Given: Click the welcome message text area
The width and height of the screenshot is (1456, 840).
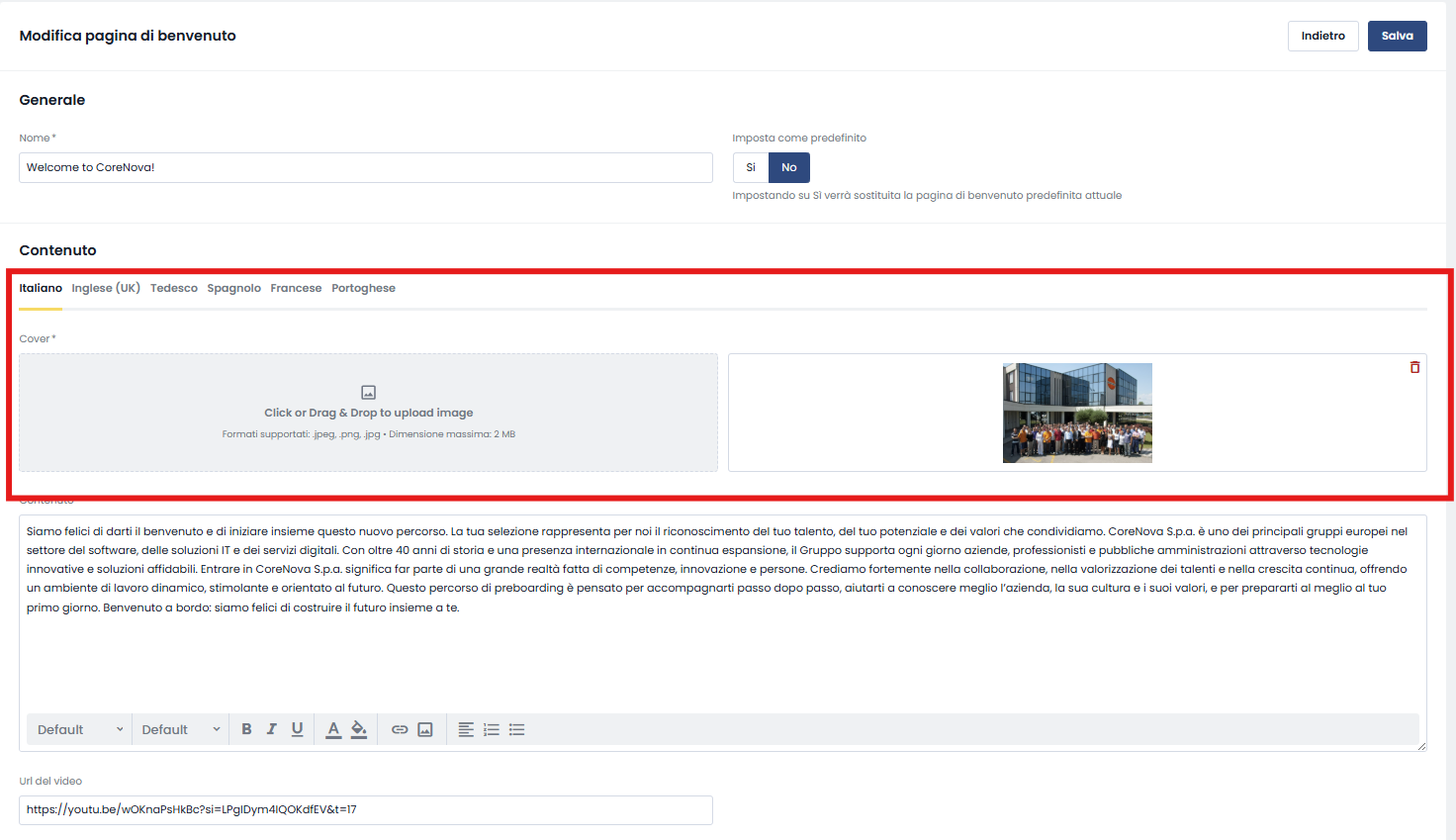Looking at the screenshot, I should [723, 613].
